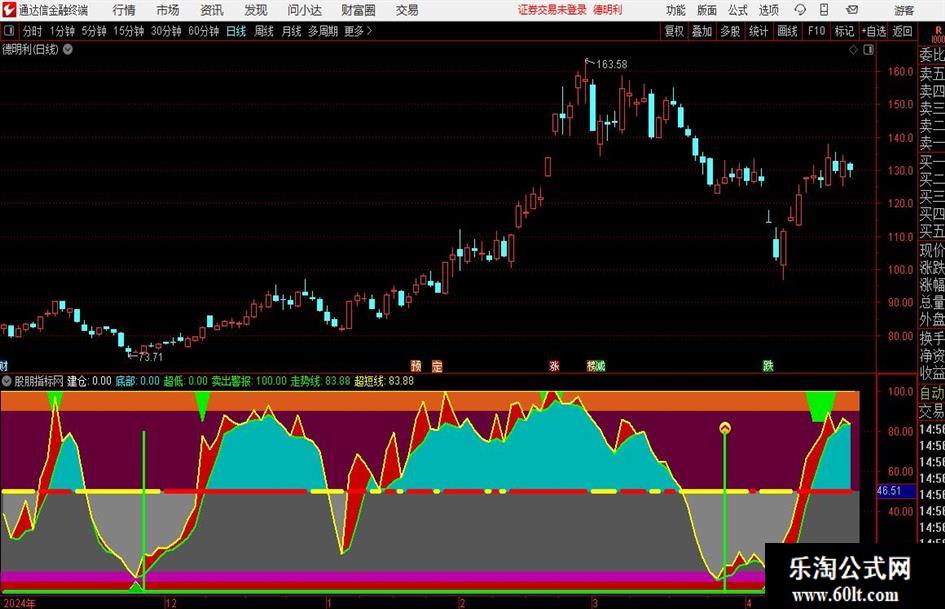Click the 自动 label in the right sidebar
This screenshot has height=609, width=945.
click(x=932, y=393)
